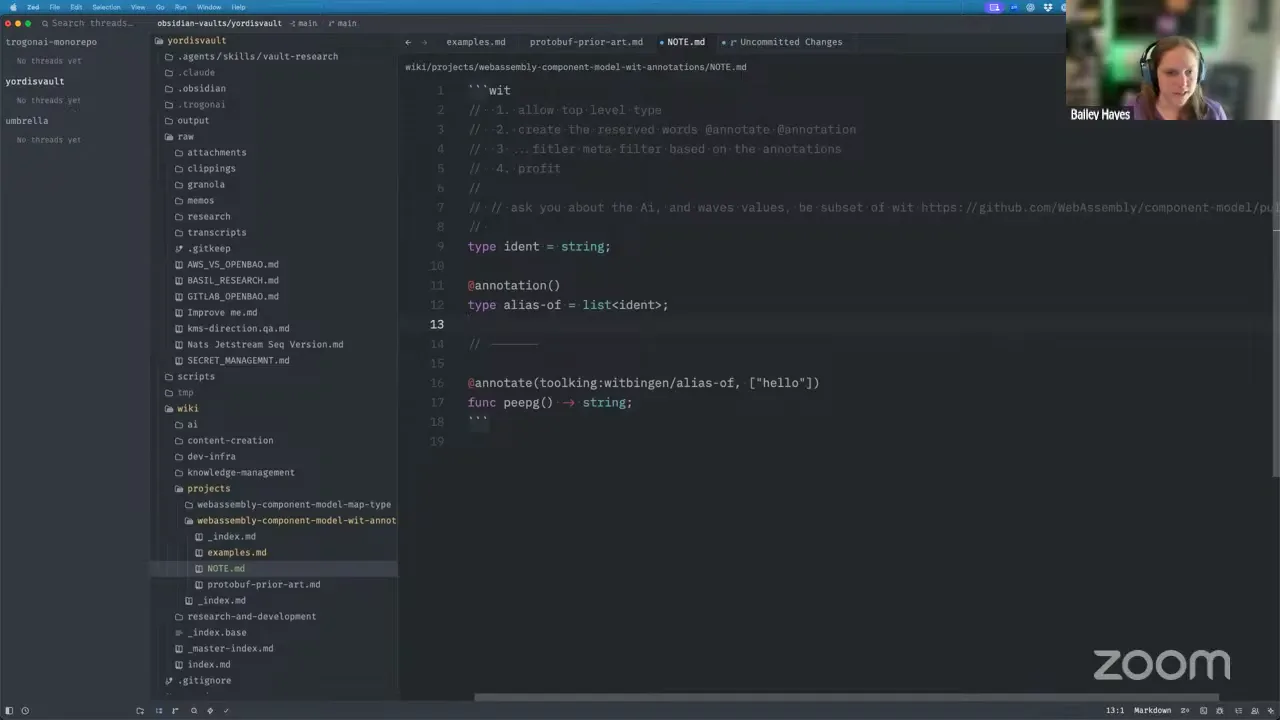
Task: Open project search magnifier in status bar
Action: (x=193, y=711)
